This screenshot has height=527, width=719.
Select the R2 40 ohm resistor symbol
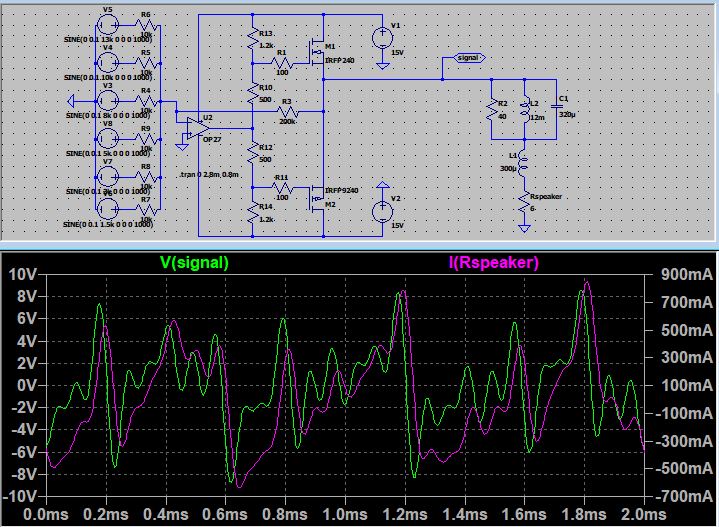(x=492, y=111)
